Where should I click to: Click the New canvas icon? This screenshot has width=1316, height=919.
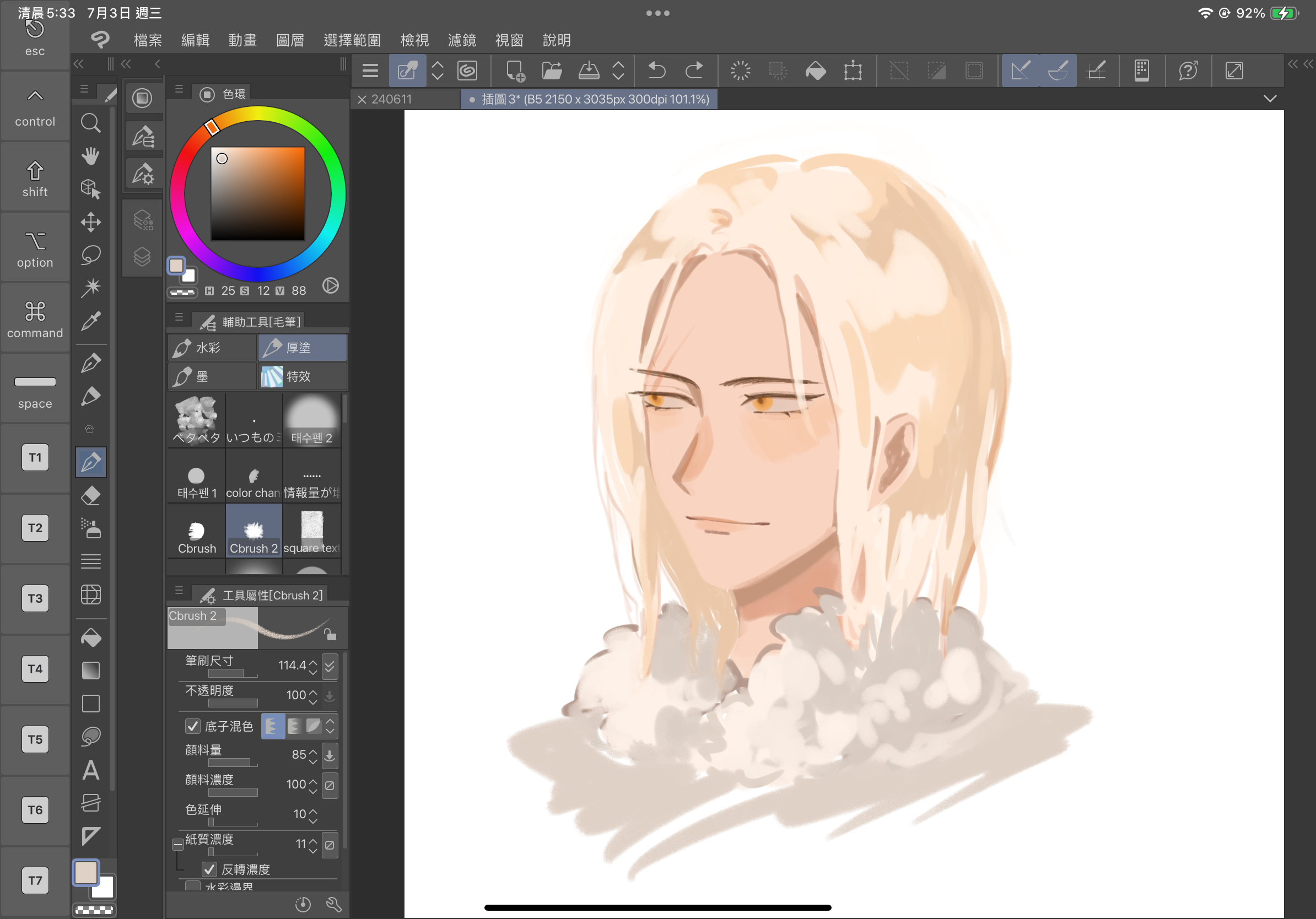(x=515, y=71)
